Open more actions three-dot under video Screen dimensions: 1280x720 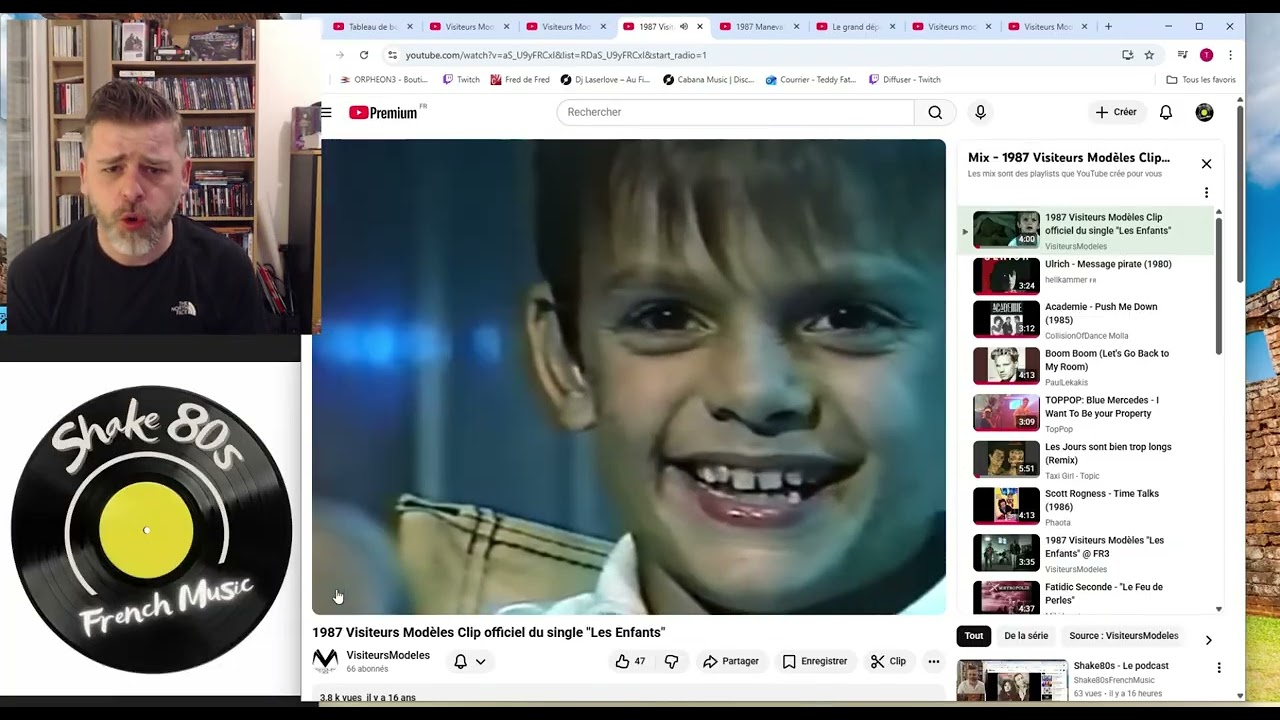[934, 661]
